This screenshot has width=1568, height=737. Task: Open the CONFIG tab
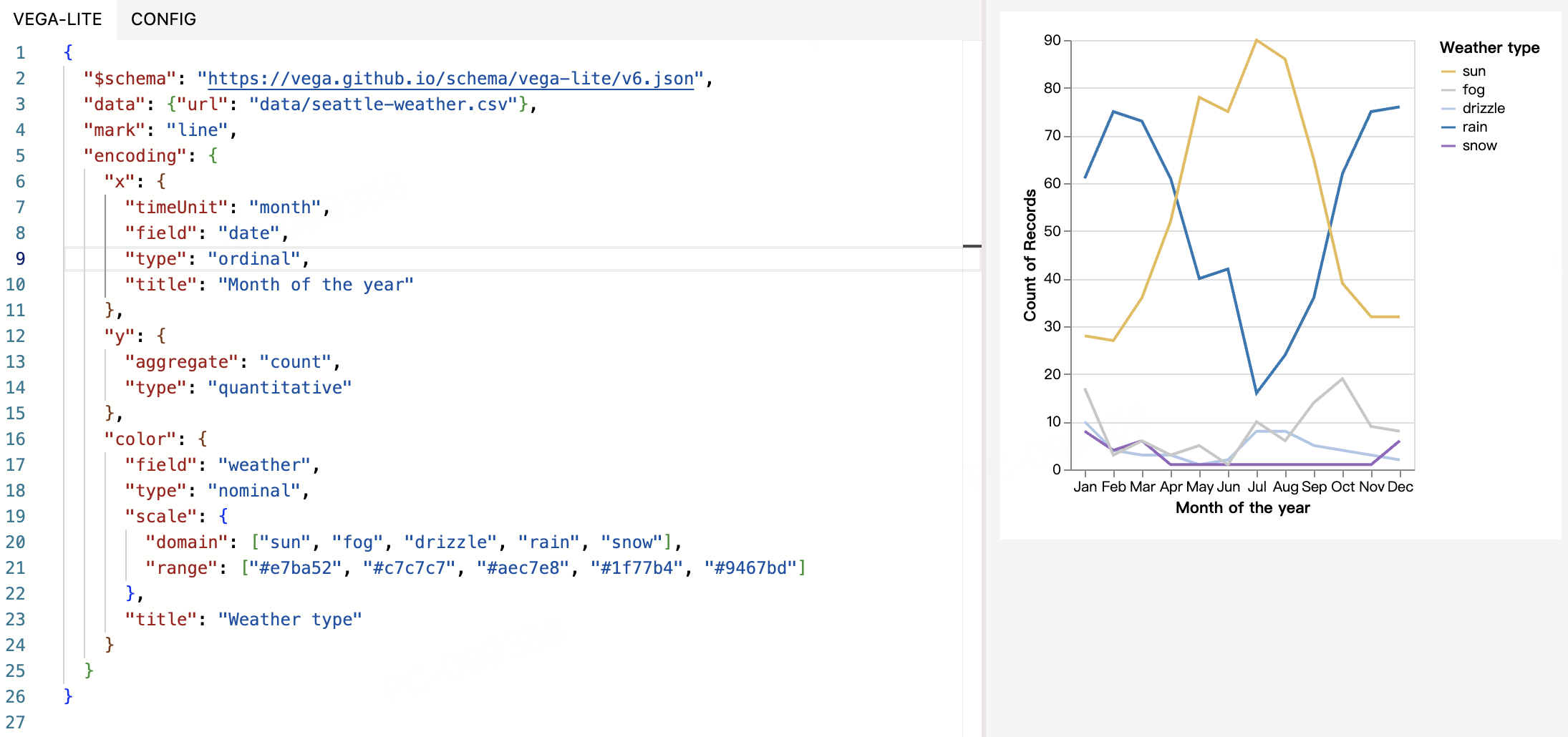tap(163, 19)
